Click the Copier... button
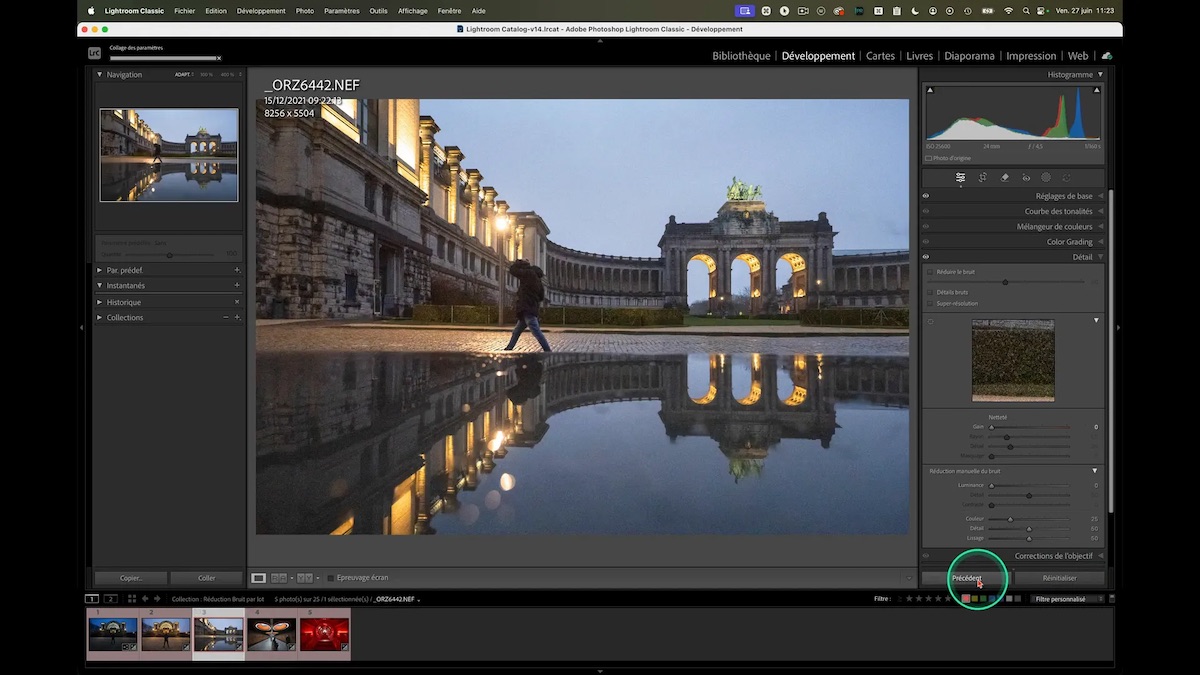The height and width of the screenshot is (675, 1200). click(x=131, y=578)
